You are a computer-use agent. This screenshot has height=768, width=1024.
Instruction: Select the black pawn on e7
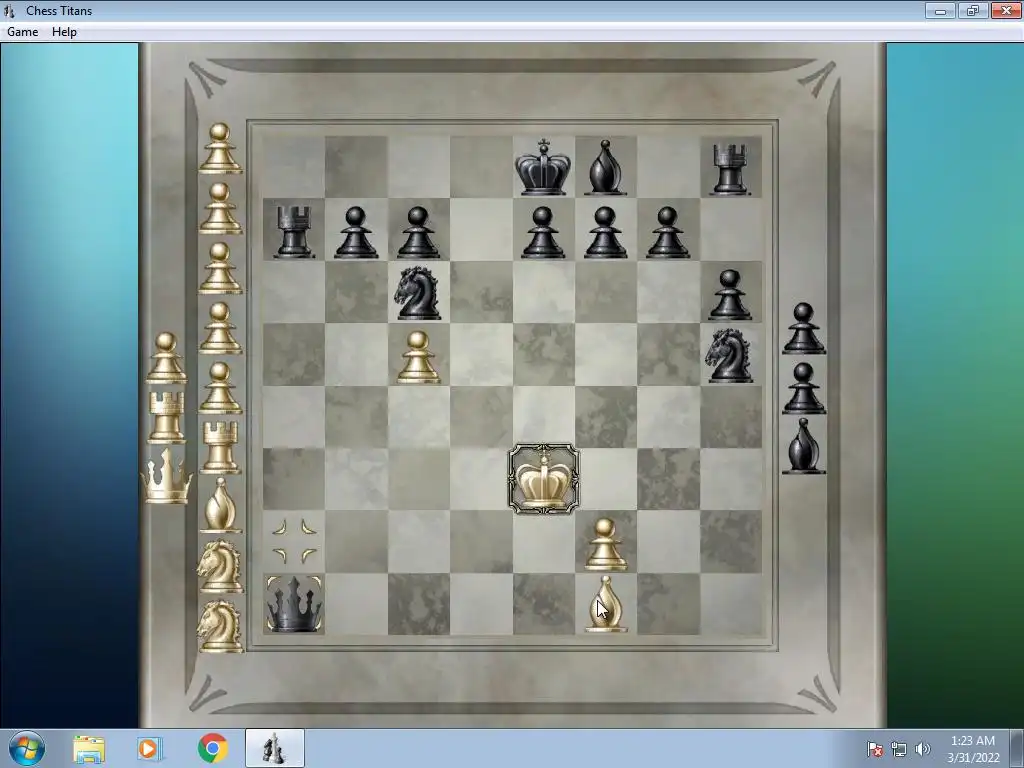coord(543,232)
